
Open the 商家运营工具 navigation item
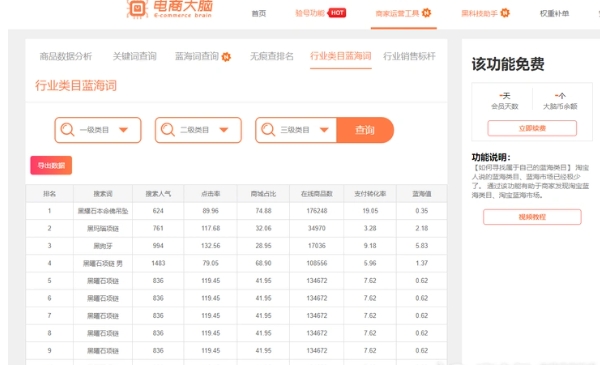[x=397, y=13]
